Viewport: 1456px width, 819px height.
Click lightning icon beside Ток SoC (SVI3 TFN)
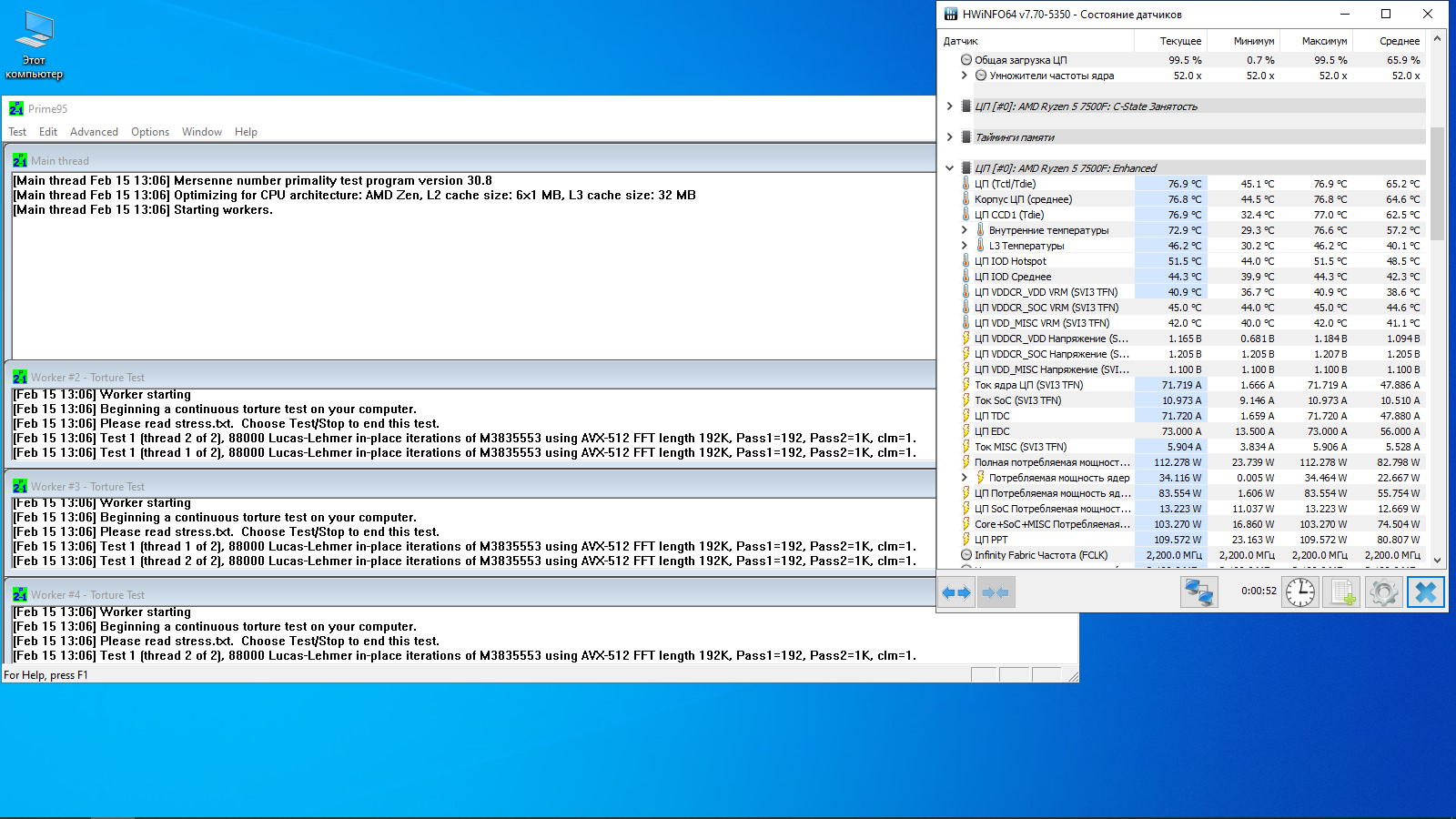pos(966,400)
